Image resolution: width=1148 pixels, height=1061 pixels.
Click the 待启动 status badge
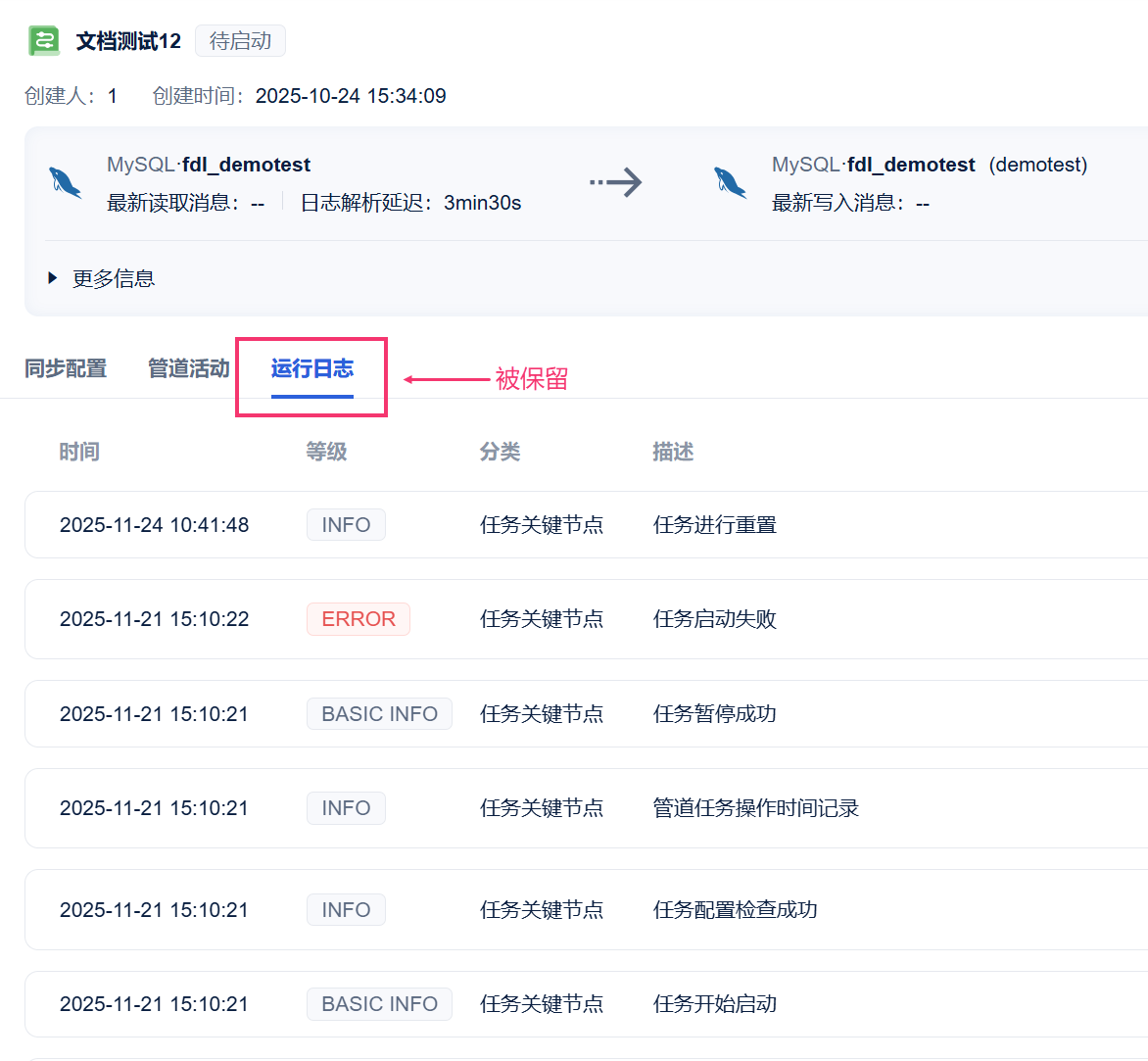point(240,41)
